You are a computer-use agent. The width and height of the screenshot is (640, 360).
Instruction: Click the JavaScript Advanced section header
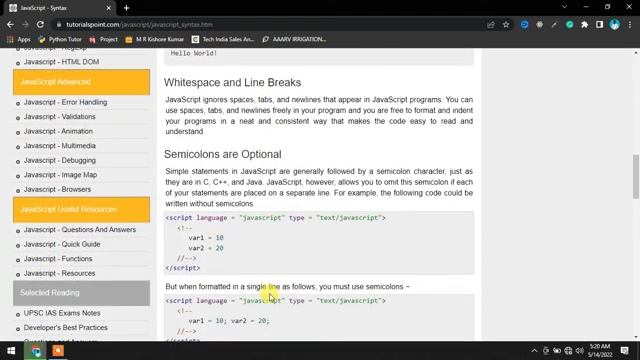[x=81, y=82]
